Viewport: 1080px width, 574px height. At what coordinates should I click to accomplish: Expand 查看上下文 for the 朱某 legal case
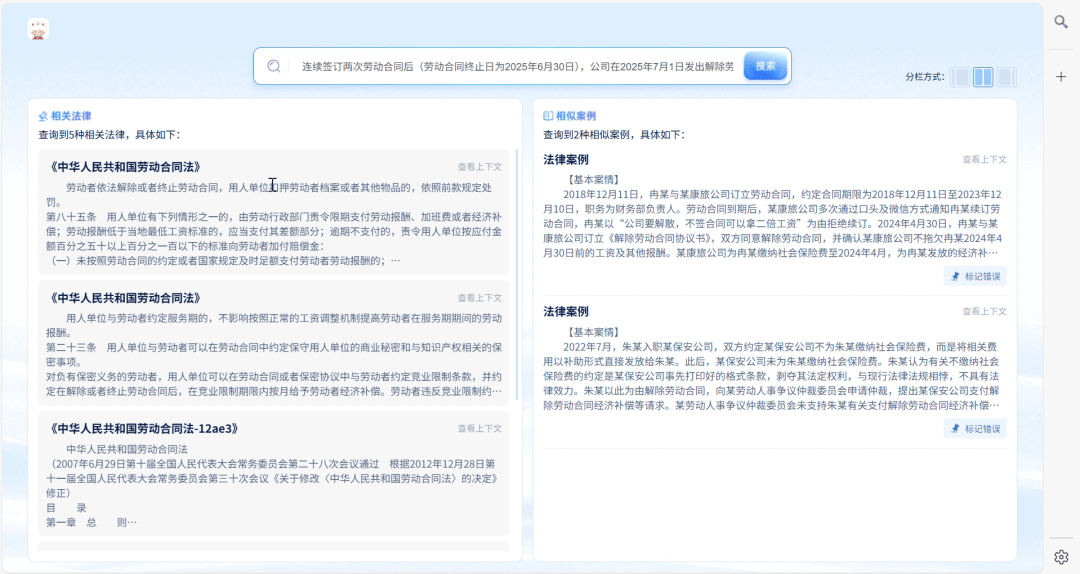point(984,311)
